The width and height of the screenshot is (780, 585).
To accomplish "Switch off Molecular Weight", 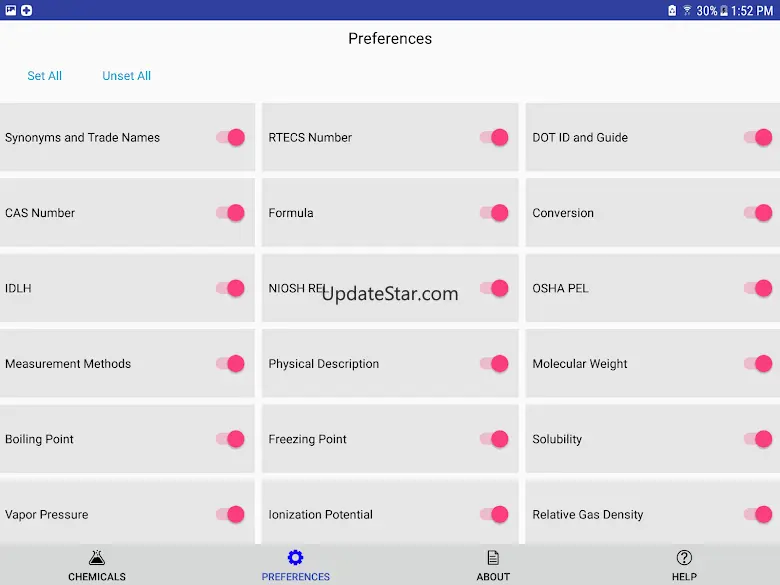I will pyautogui.click(x=758, y=364).
